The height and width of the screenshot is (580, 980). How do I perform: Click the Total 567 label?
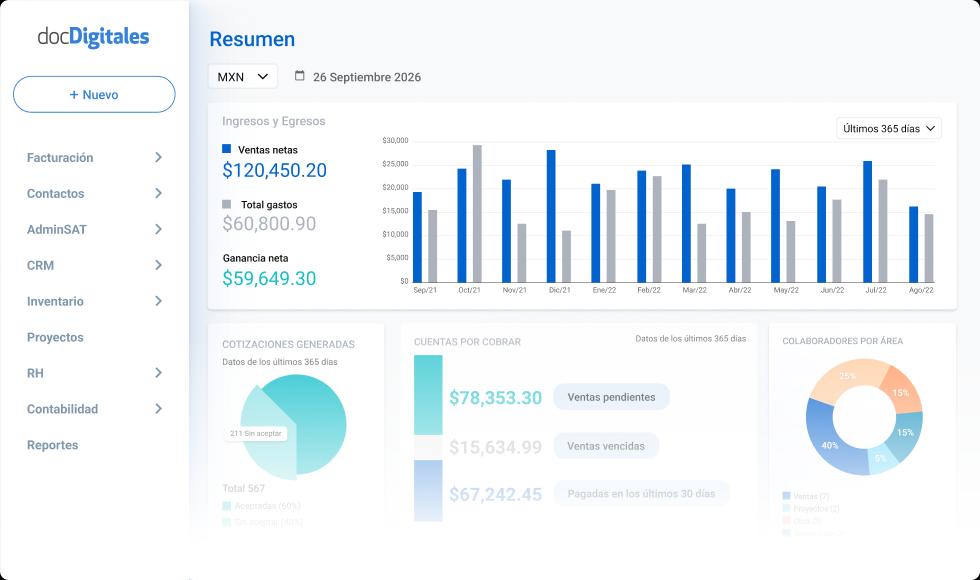click(244, 488)
